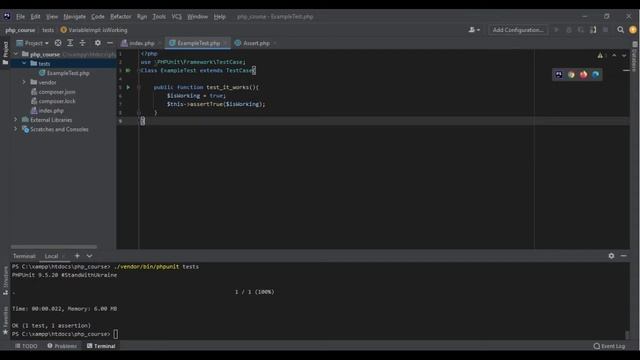
Task: Click tests breadcrumb in navigation bar
Action: click(x=48, y=30)
